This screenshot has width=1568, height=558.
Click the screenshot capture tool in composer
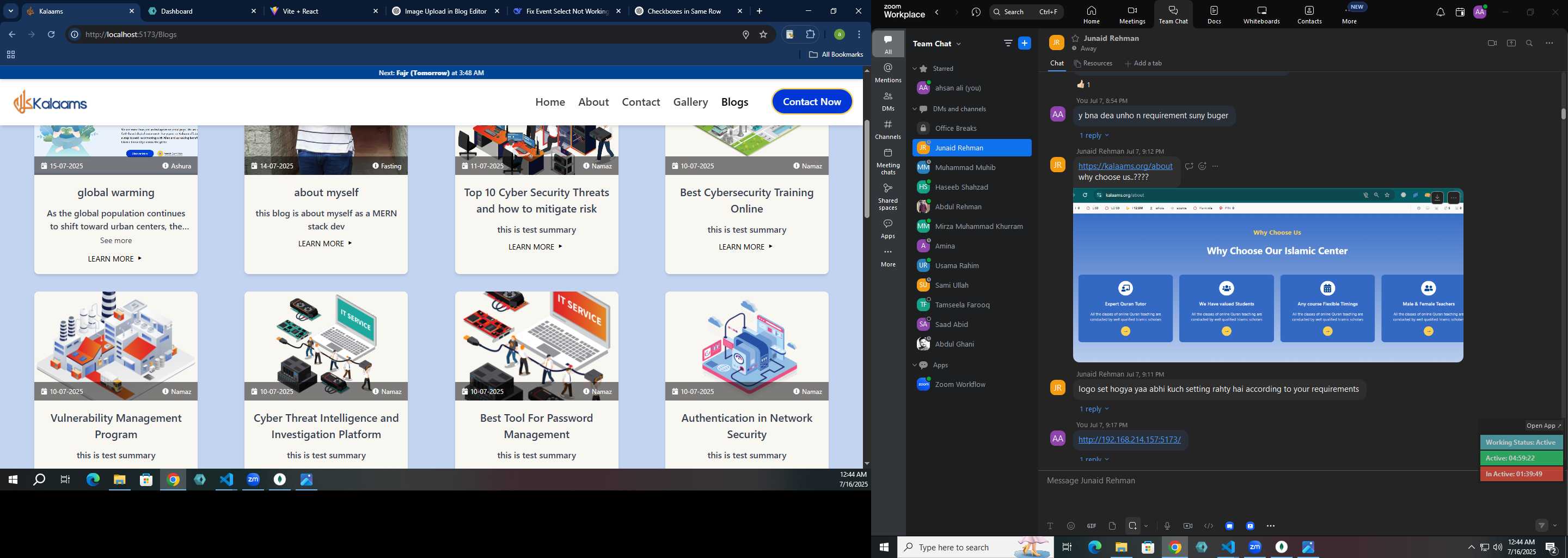[1132, 526]
